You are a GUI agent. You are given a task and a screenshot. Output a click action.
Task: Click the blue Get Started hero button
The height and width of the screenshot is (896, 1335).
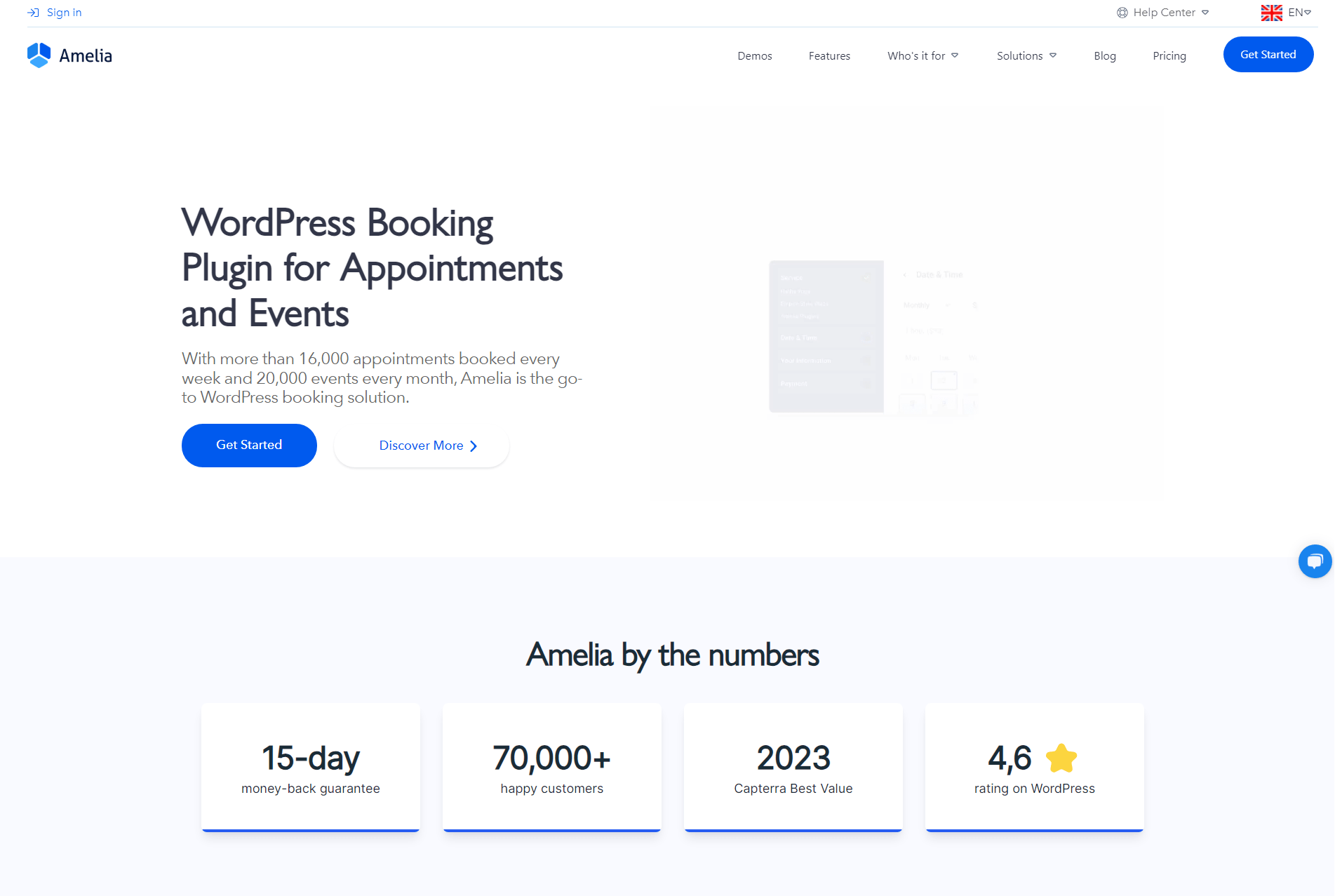click(249, 445)
